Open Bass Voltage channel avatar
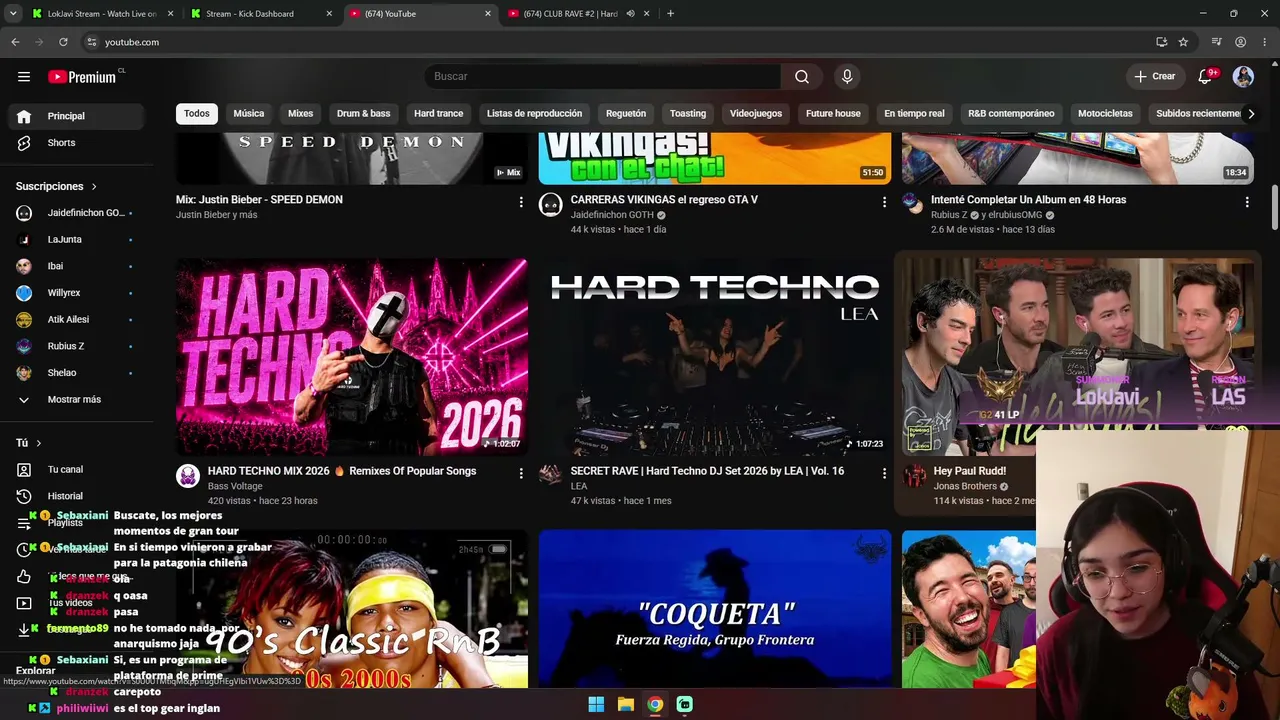1280x720 pixels. (x=188, y=476)
